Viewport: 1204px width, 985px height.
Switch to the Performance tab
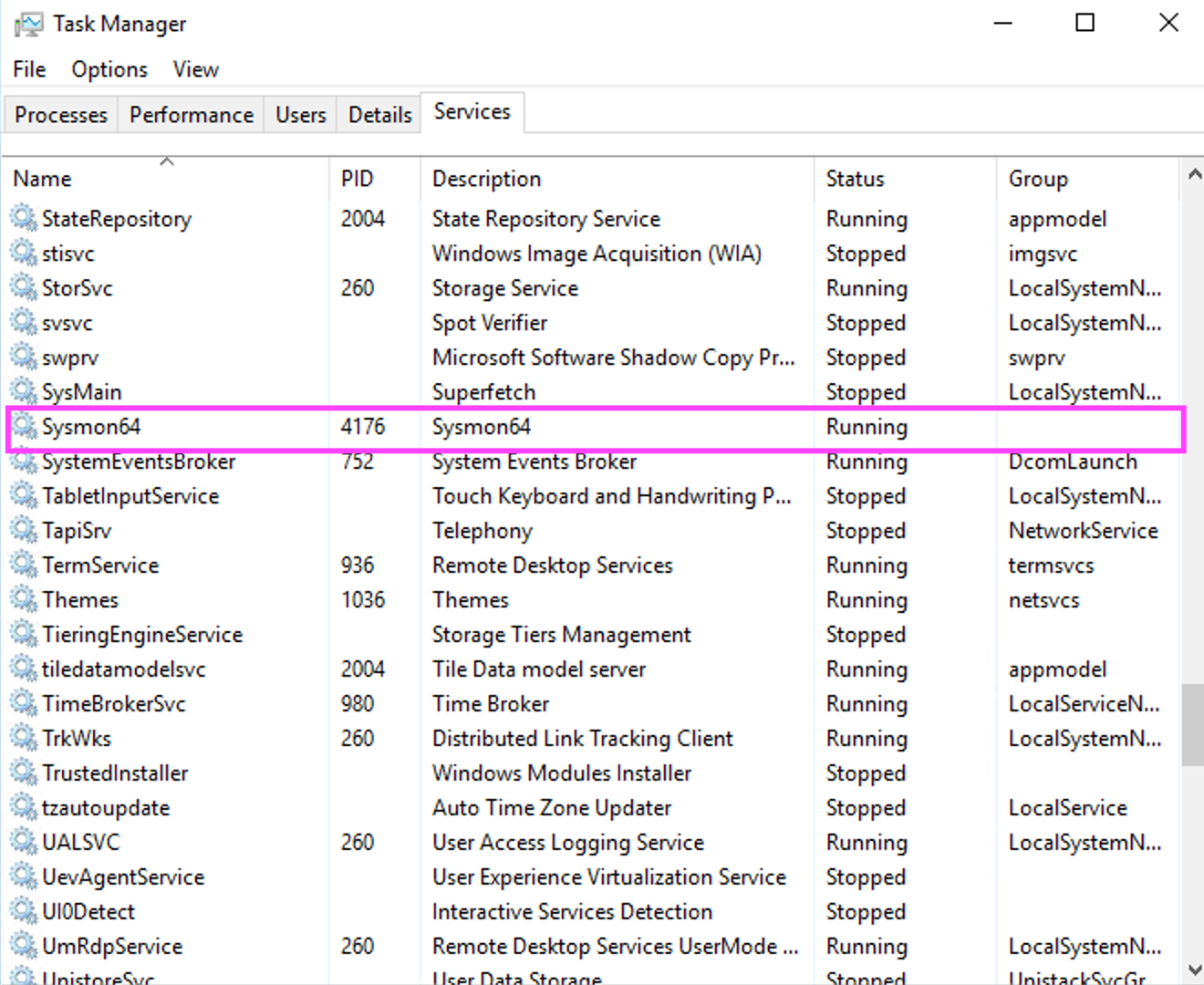191,115
